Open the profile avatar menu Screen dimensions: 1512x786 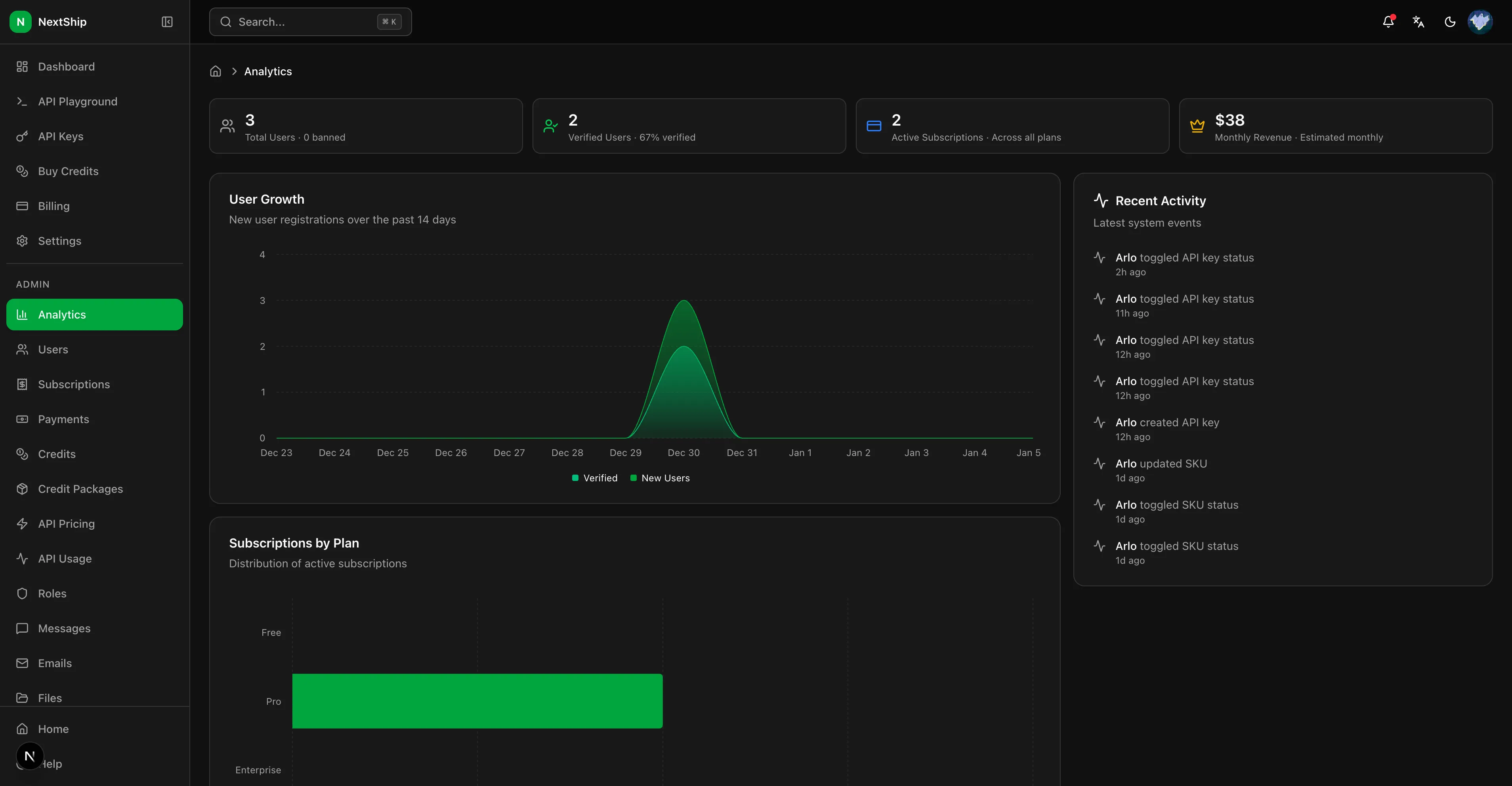[x=1480, y=22]
